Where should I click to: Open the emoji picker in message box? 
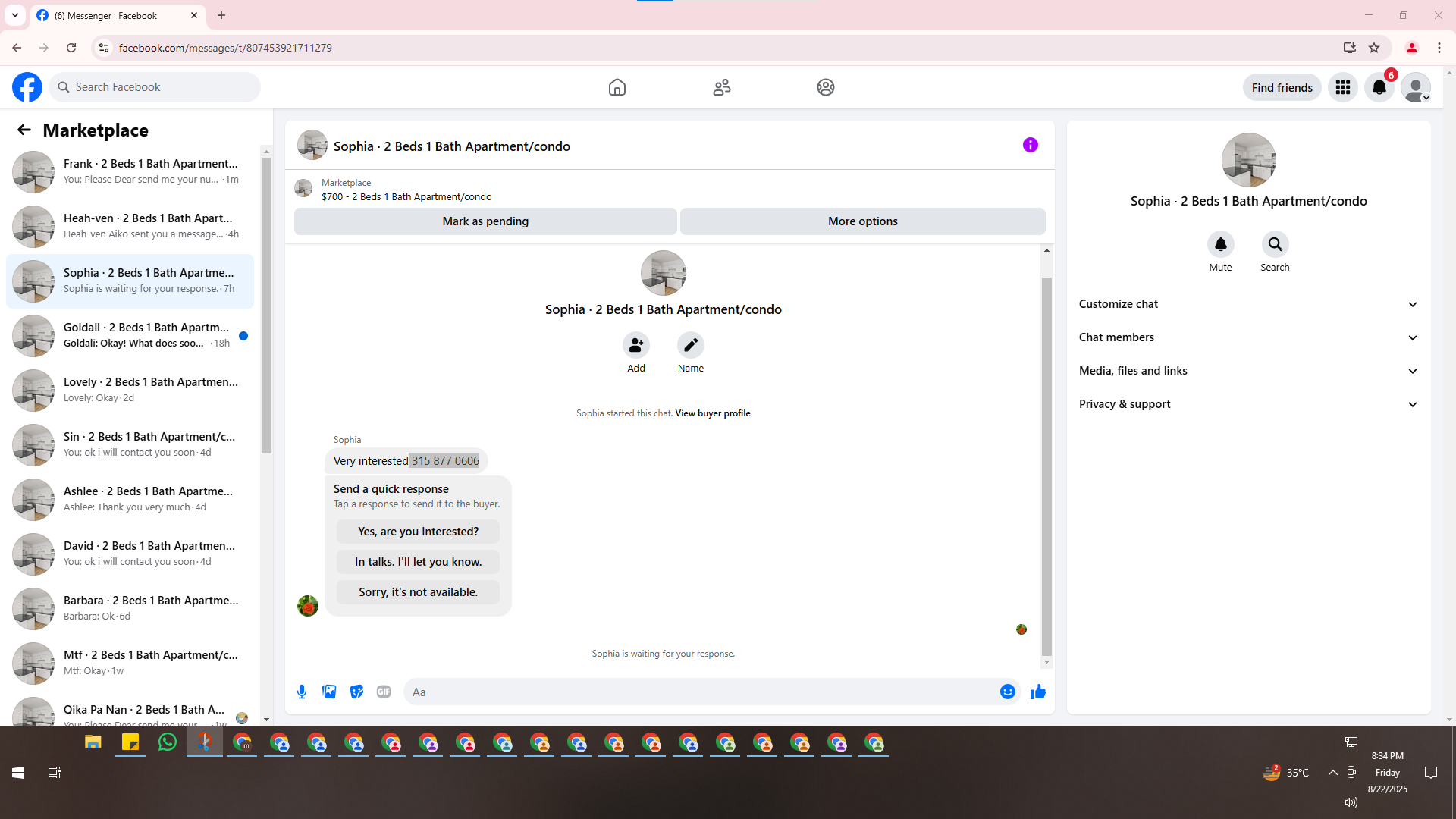1007,692
